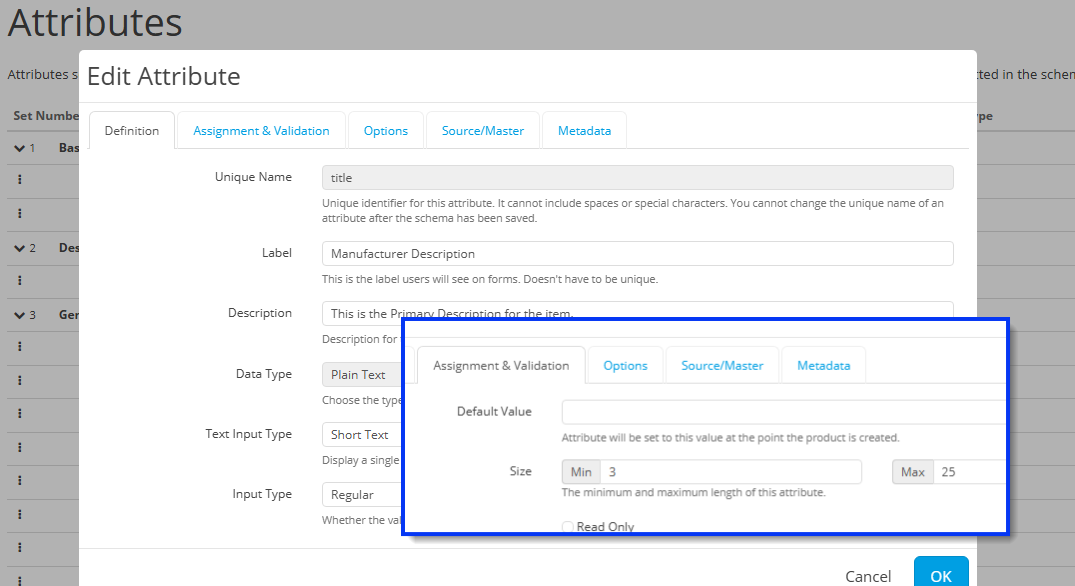Open the kebab menu in first row under set 3
1075x586 pixels.
[x=20, y=347]
